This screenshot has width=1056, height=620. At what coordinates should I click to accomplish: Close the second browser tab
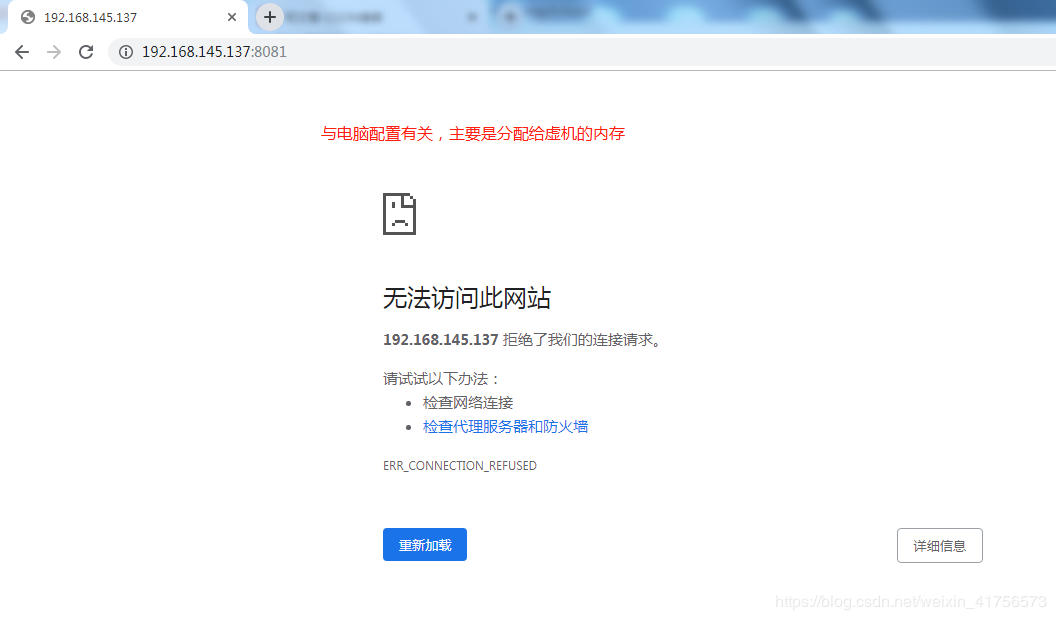click(x=473, y=17)
